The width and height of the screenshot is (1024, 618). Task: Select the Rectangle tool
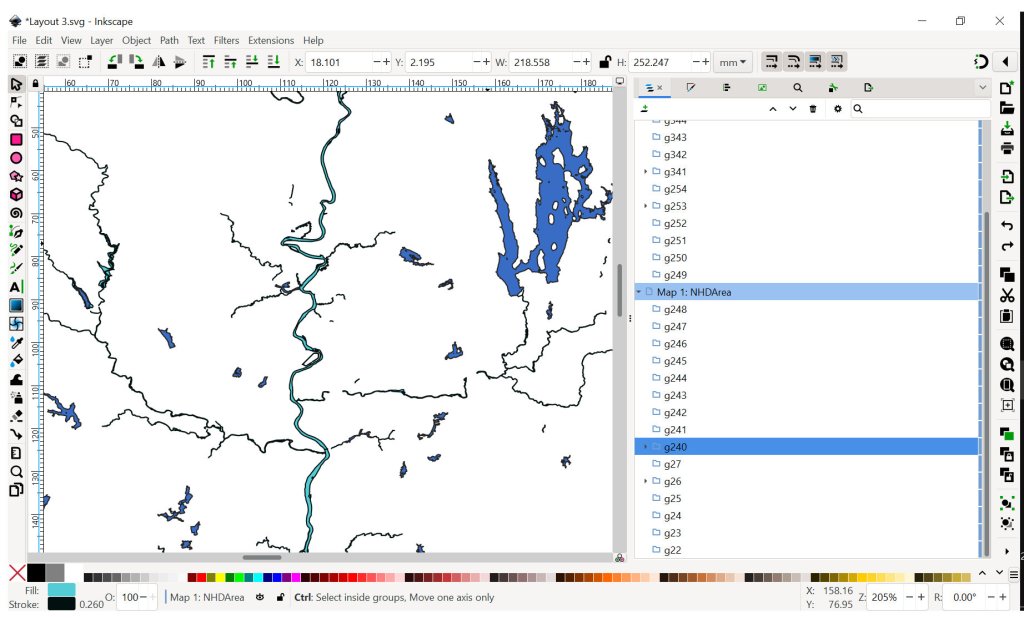tap(16, 140)
